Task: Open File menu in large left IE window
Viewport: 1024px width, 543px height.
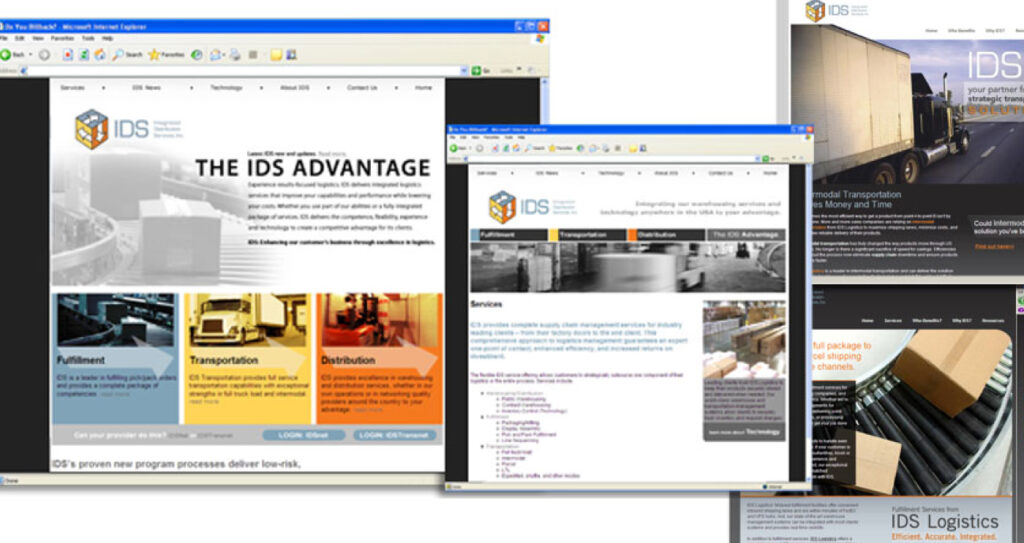Action: click(4, 38)
